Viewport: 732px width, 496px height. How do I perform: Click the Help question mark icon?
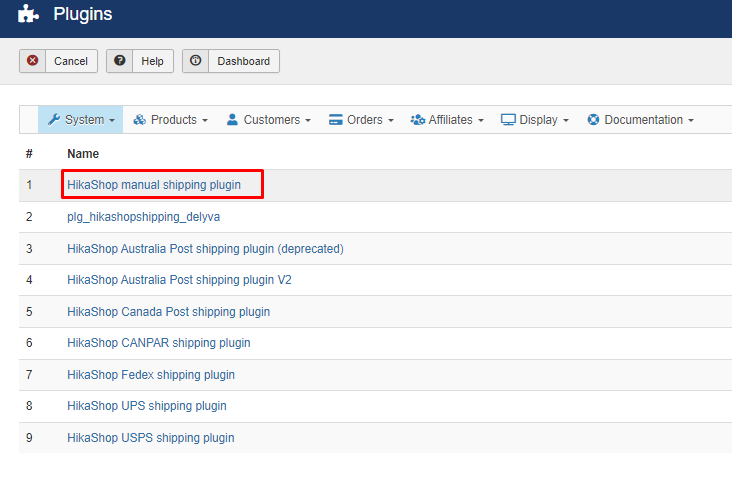pos(120,61)
